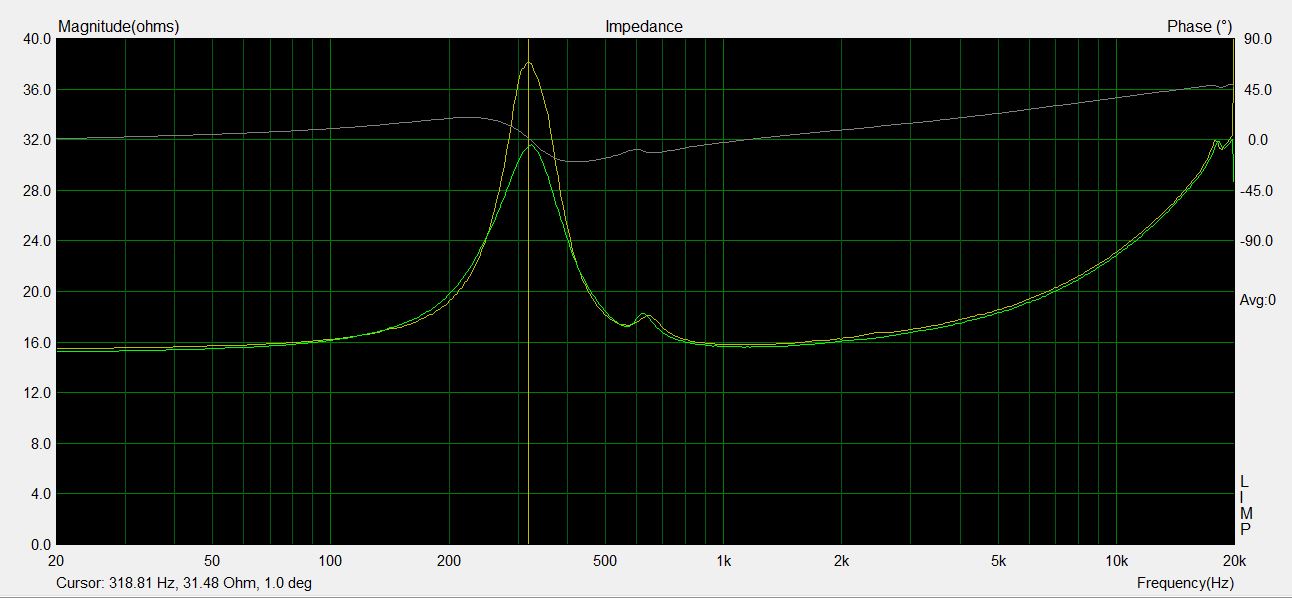Click the 20k frequency axis label
The image size is (1292, 599).
[x=1234, y=560]
